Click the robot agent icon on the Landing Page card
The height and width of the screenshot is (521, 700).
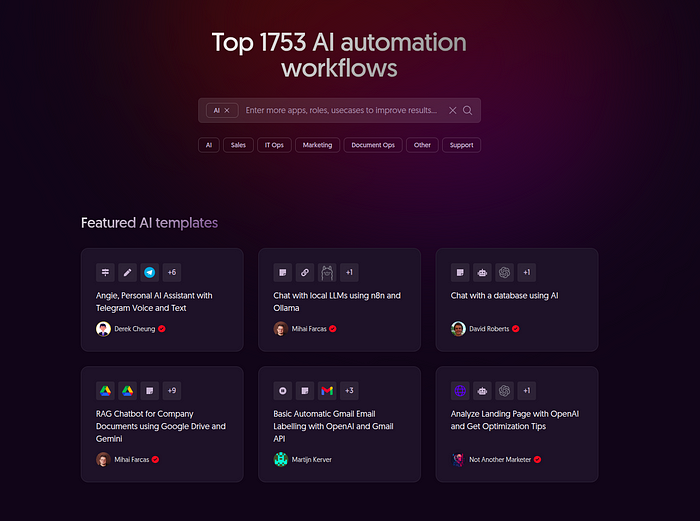coord(482,391)
